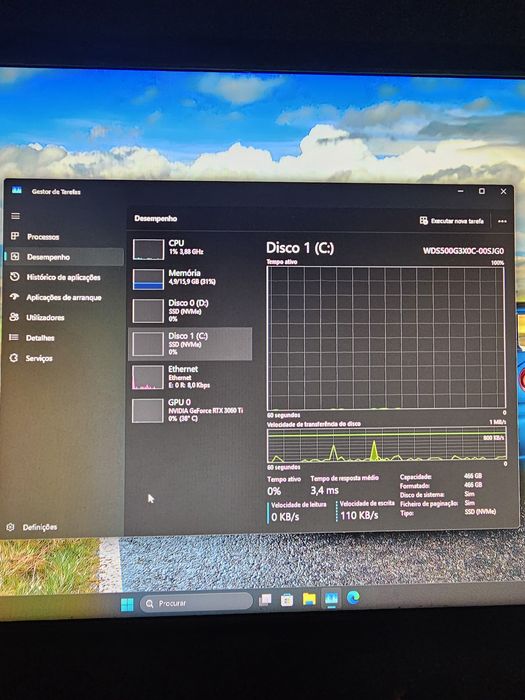The height and width of the screenshot is (700, 525).
Task: Click the Tempo ativo disk graph
Action: coord(386,338)
